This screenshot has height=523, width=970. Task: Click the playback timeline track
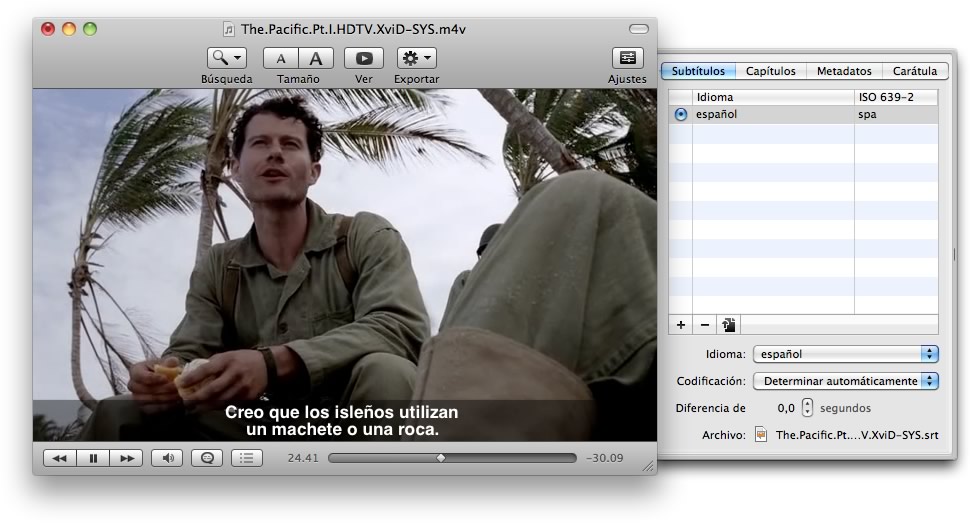point(452,458)
